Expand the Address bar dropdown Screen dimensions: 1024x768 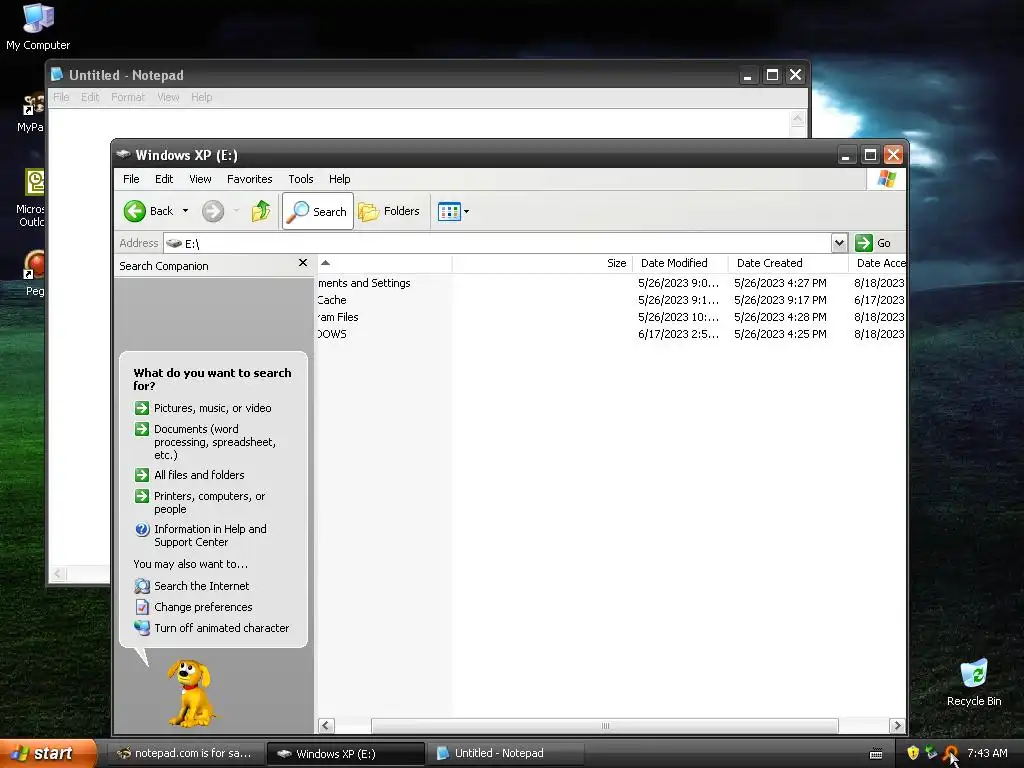(839, 243)
